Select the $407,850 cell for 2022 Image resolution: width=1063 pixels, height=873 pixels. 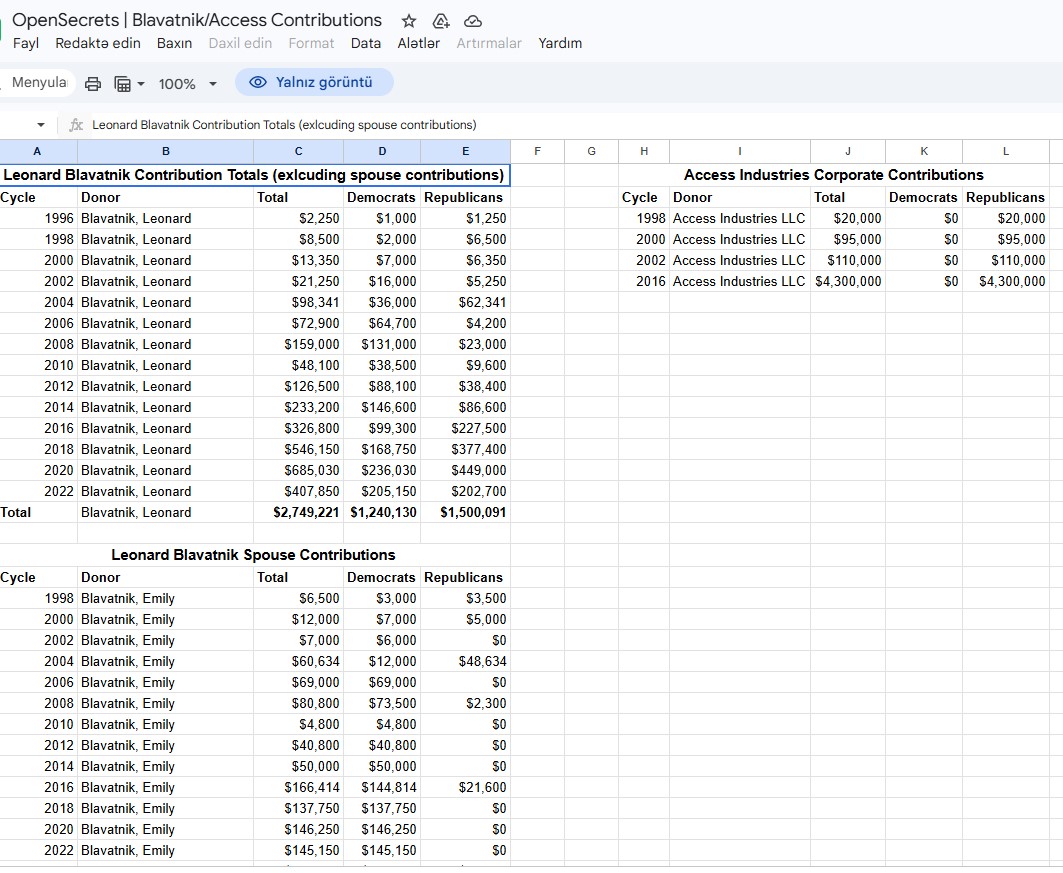coord(298,491)
